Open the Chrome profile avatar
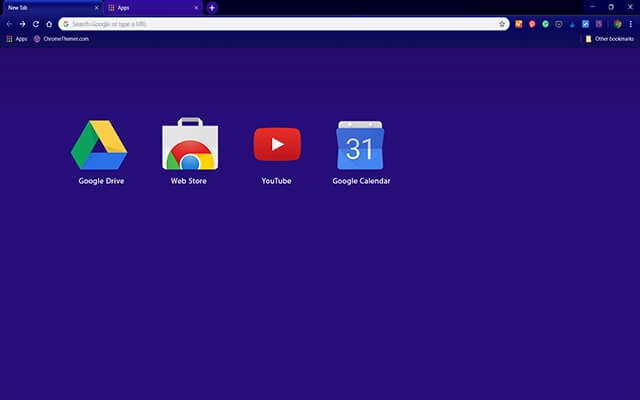This screenshot has width=640, height=400. [x=618, y=24]
